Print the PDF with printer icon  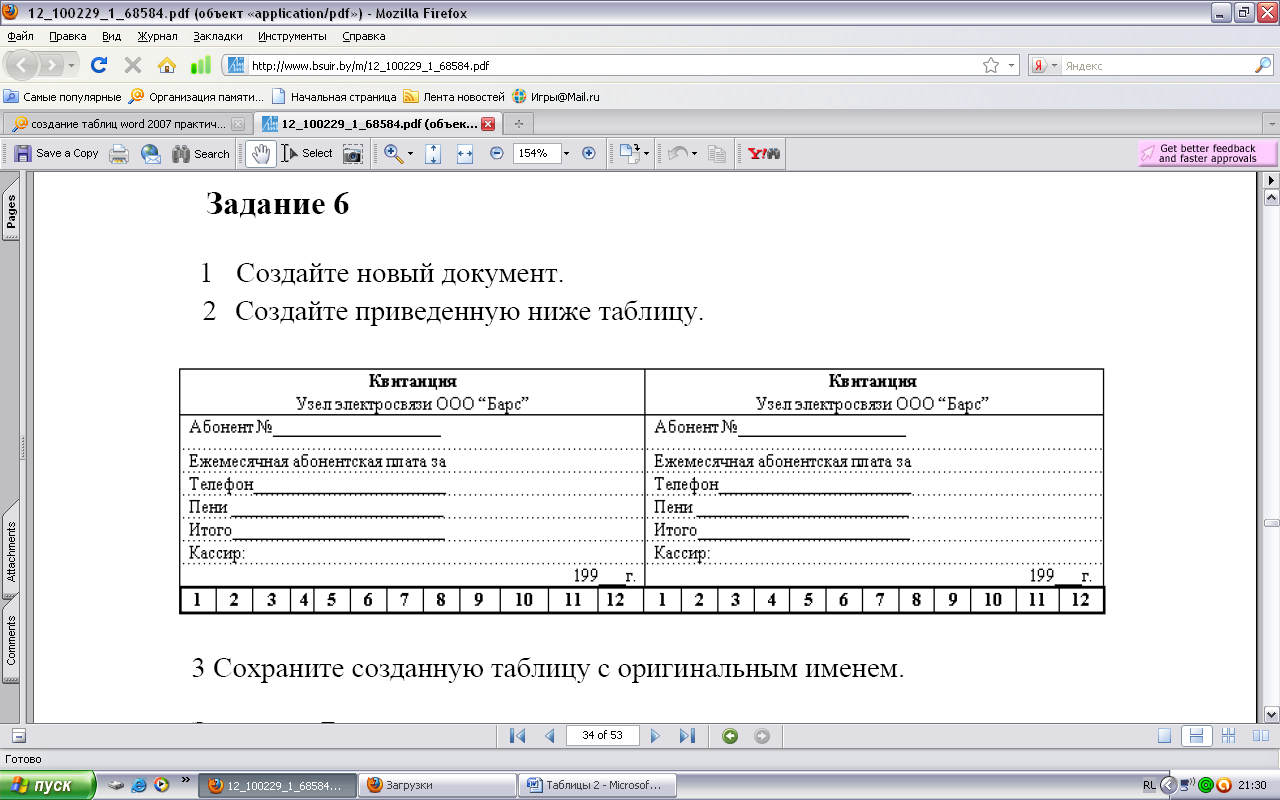119,153
